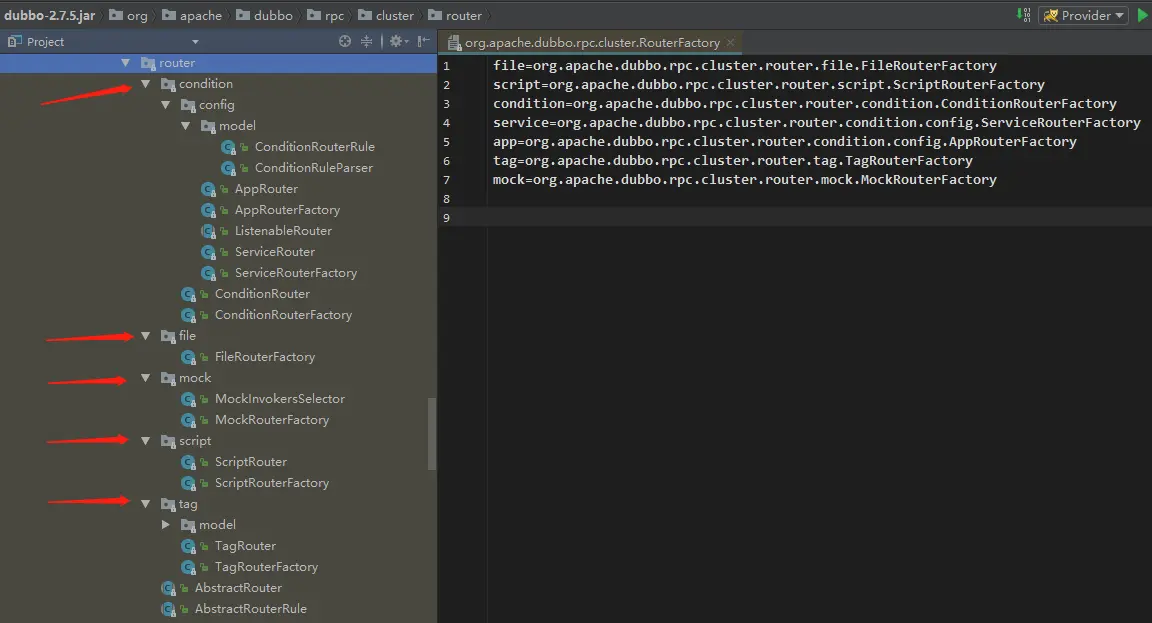Collapse the router folder
The width and height of the screenshot is (1152, 623).
126,63
